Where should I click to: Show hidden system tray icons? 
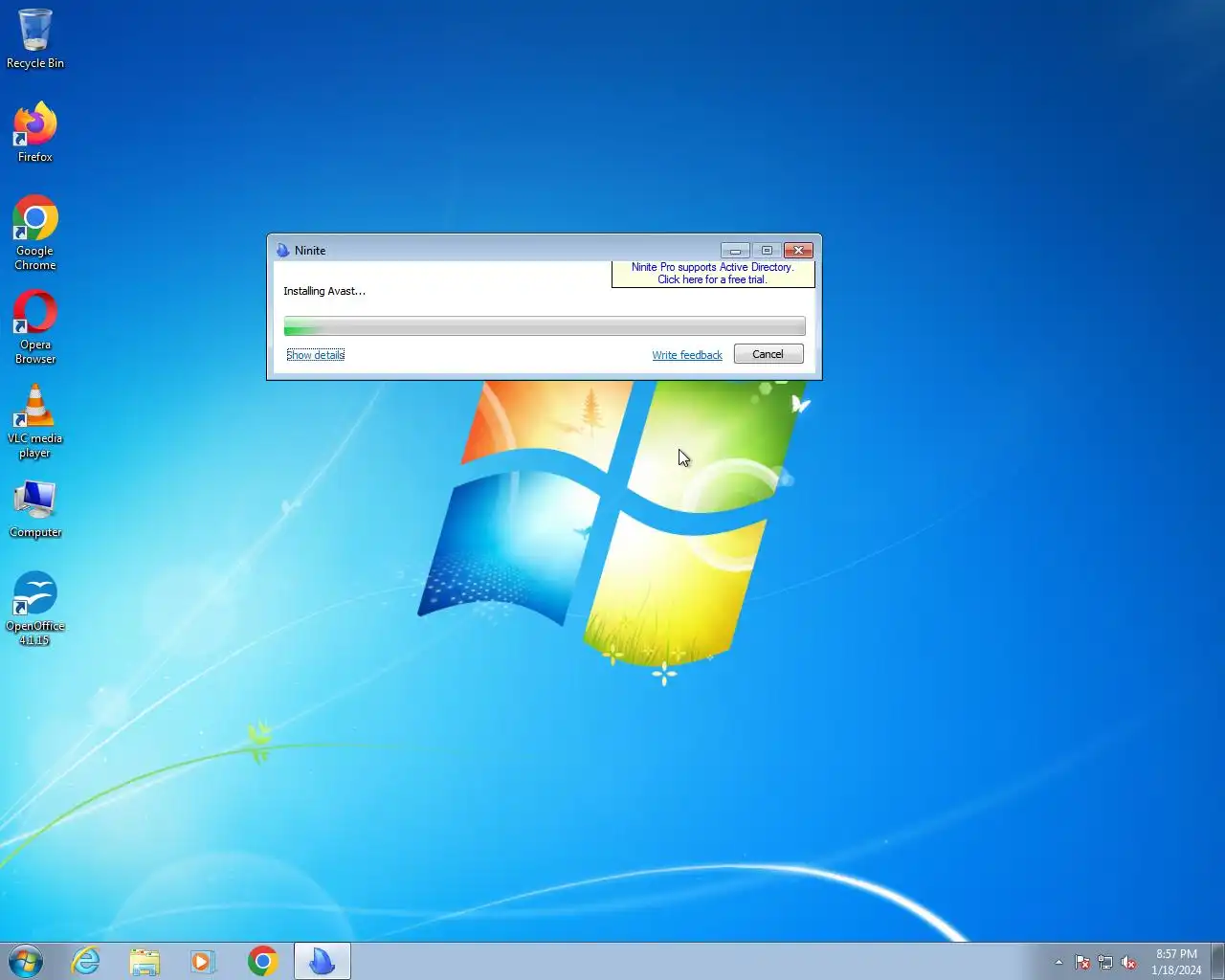tap(1058, 962)
